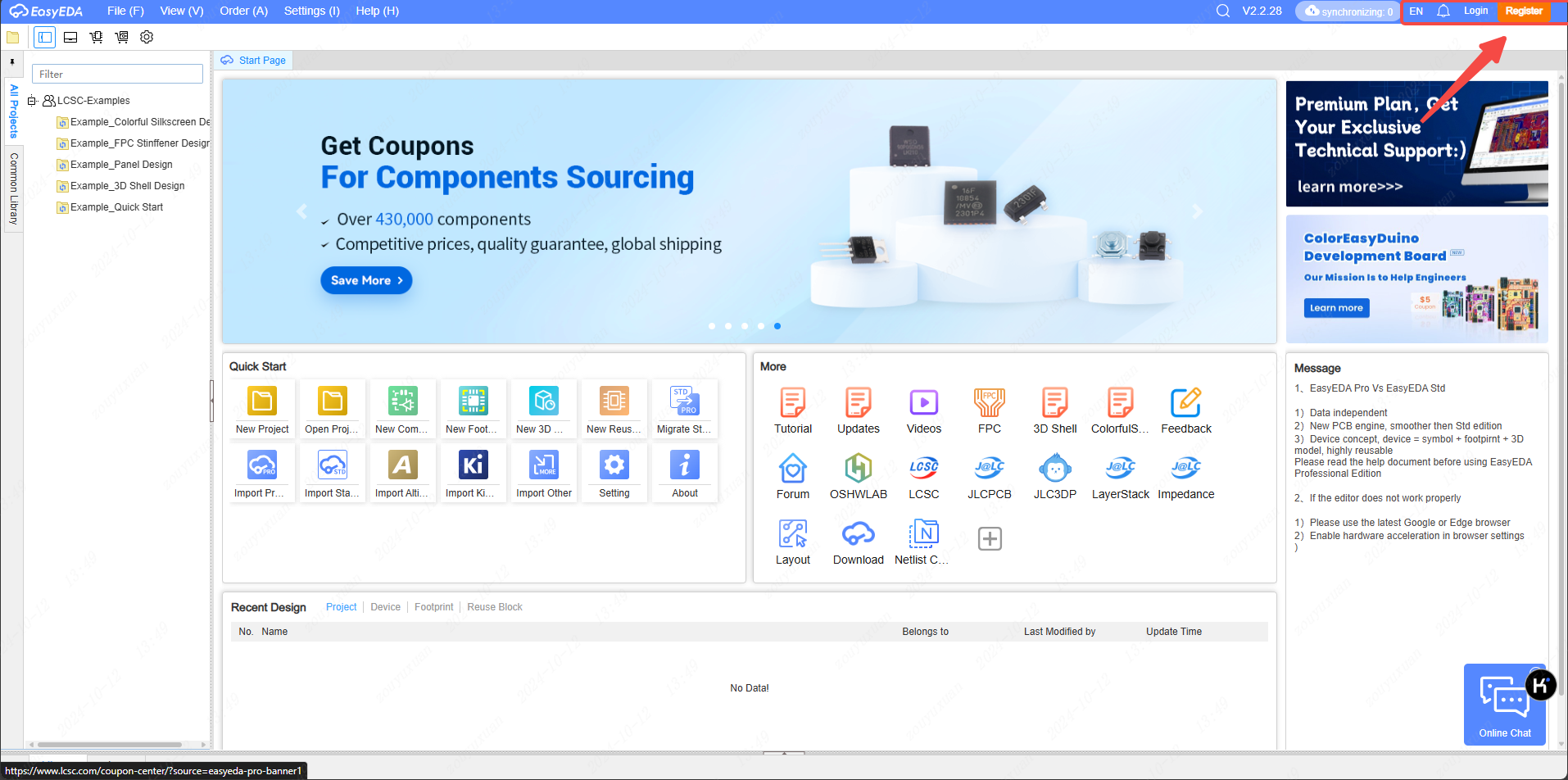Open the About icon in Quick Start
1568x780 pixels.
coord(684,474)
